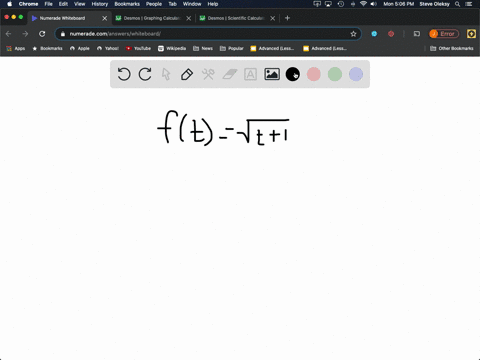Image resolution: width=480 pixels, height=360 pixels.
Task: Open the Apps bookmark shortcut
Action: click(x=16, y=48)
